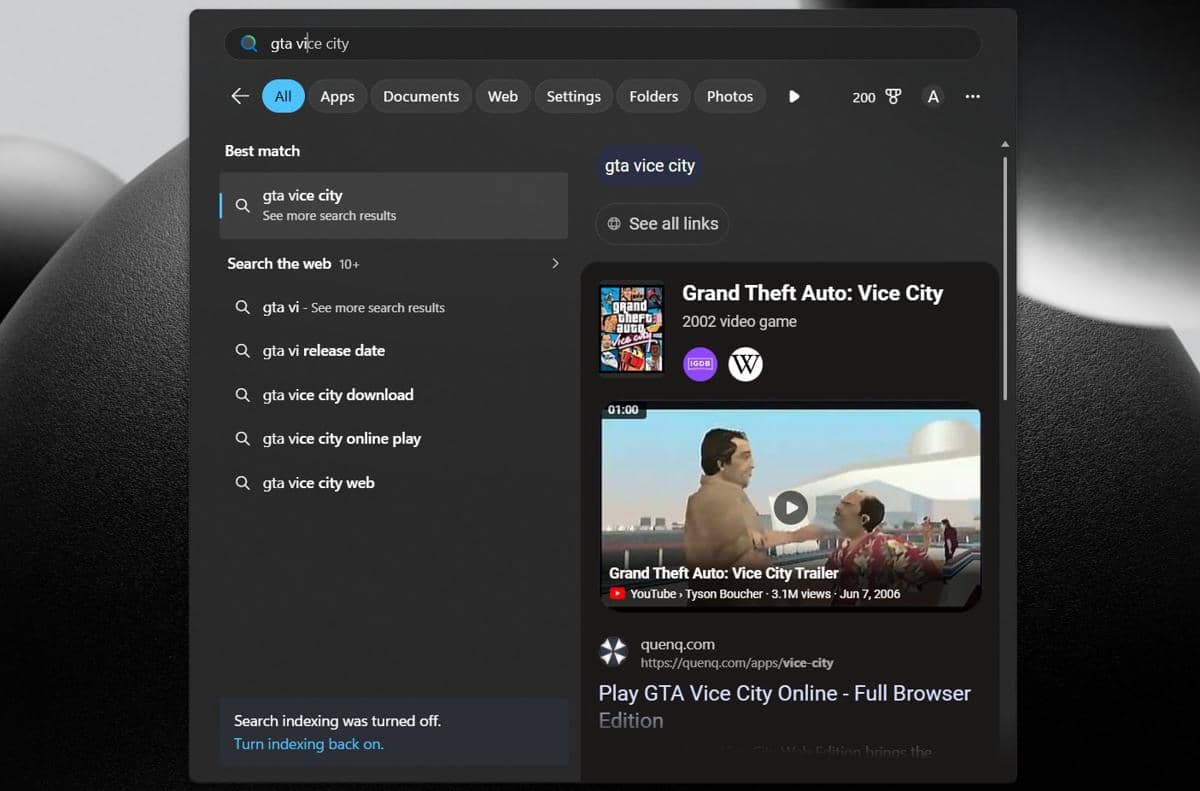Play the Vice City trailer video
Image resolution: width=1200 pixels, height=791 pixels.
pos(791,507)
